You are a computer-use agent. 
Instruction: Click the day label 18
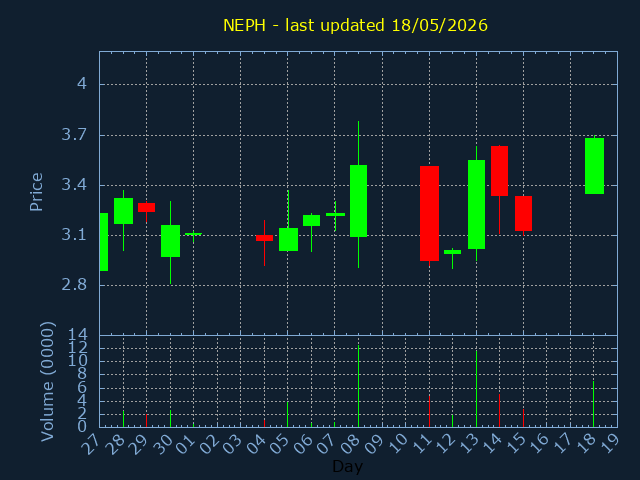click(586, 443)
